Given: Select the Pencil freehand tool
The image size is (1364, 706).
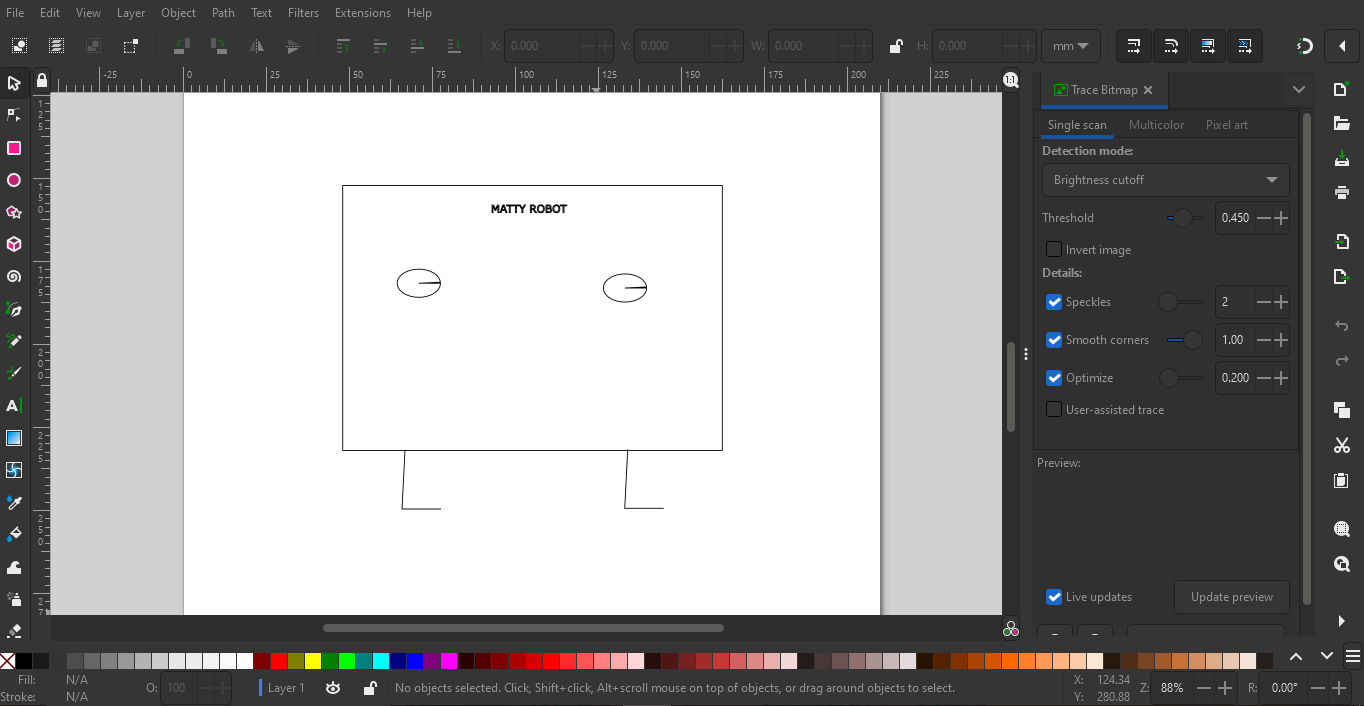Looking at the screenshot, I should (14, 341).
